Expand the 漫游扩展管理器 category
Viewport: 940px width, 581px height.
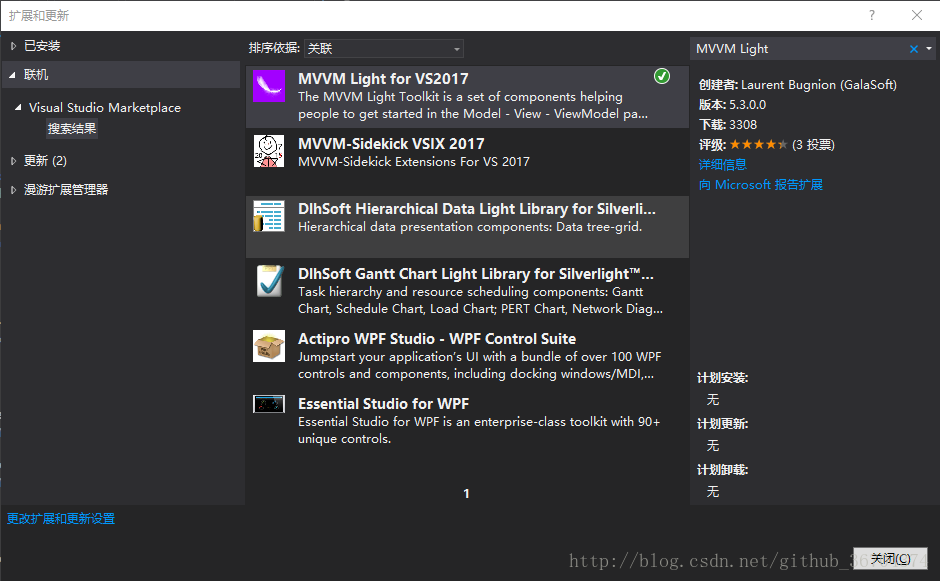pyautogui.click(x=13, y=190)
